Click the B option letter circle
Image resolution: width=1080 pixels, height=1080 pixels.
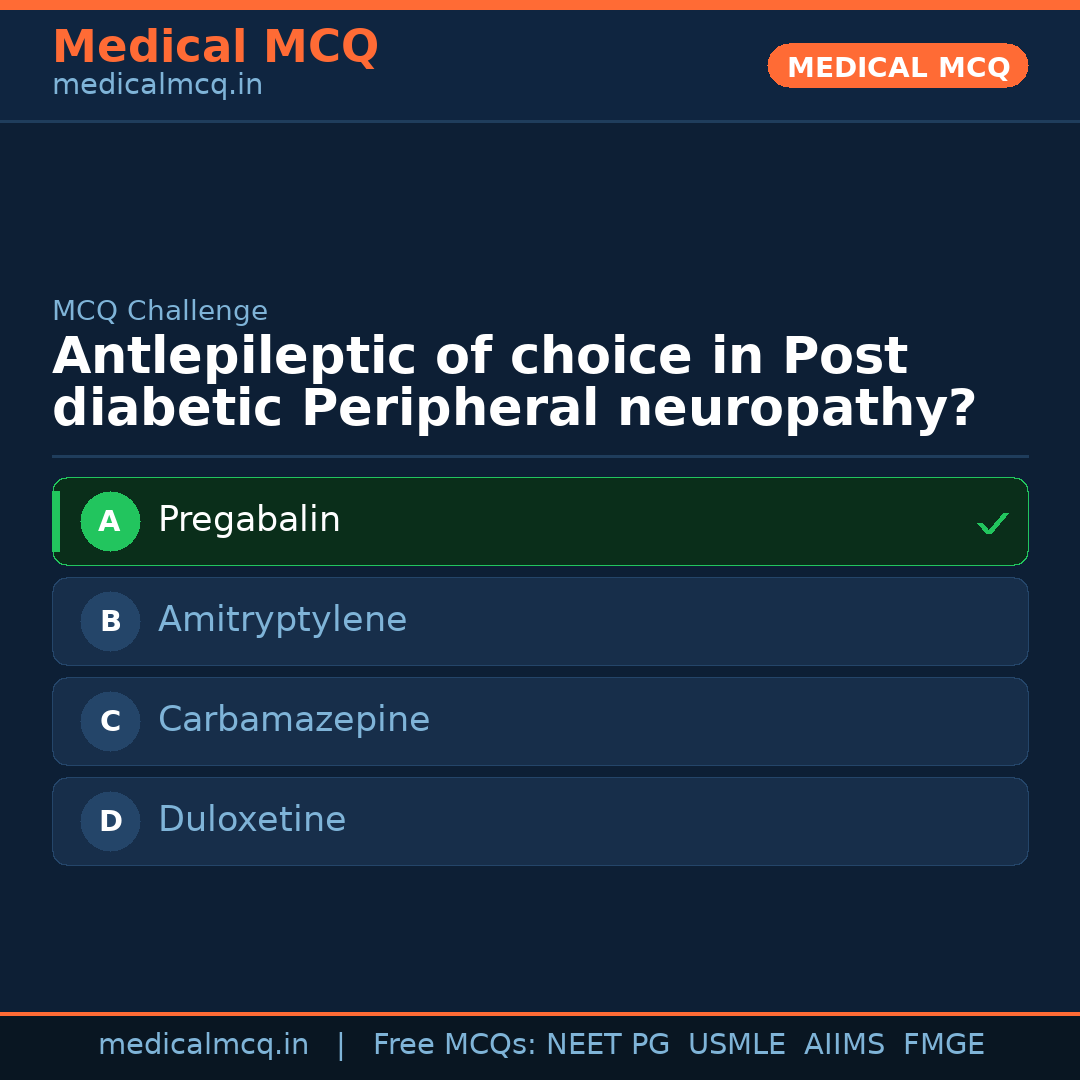tap(110, 621)
